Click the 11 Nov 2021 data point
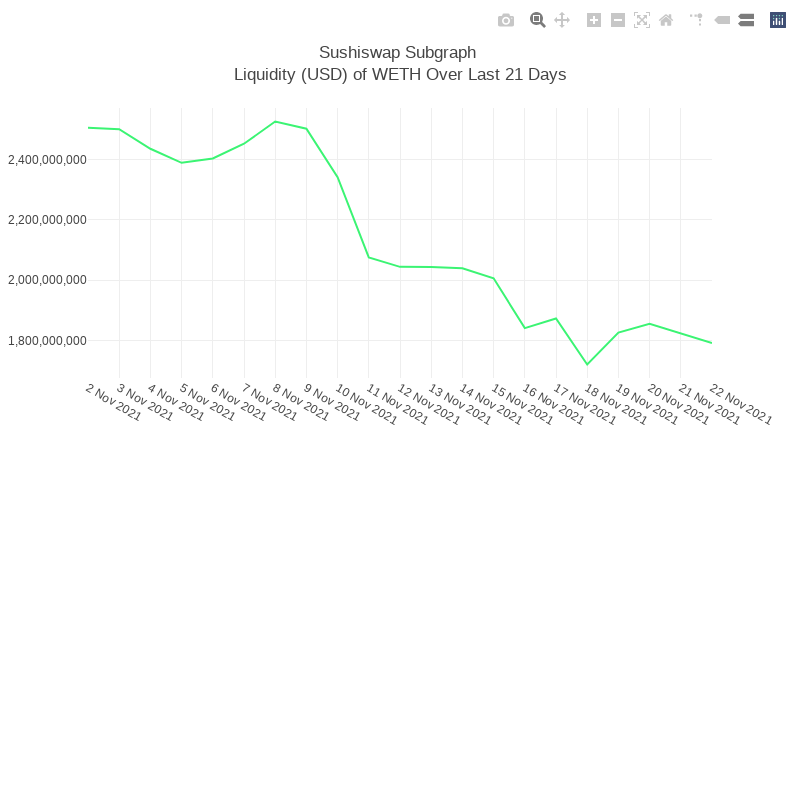The height and width of the screenshot is (800, 800). [x=369, y=257]
